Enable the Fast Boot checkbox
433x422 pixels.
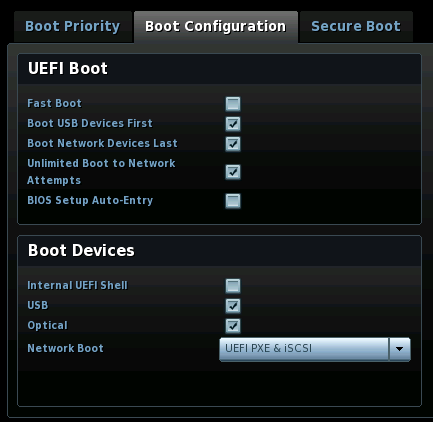tap(233, 104)
